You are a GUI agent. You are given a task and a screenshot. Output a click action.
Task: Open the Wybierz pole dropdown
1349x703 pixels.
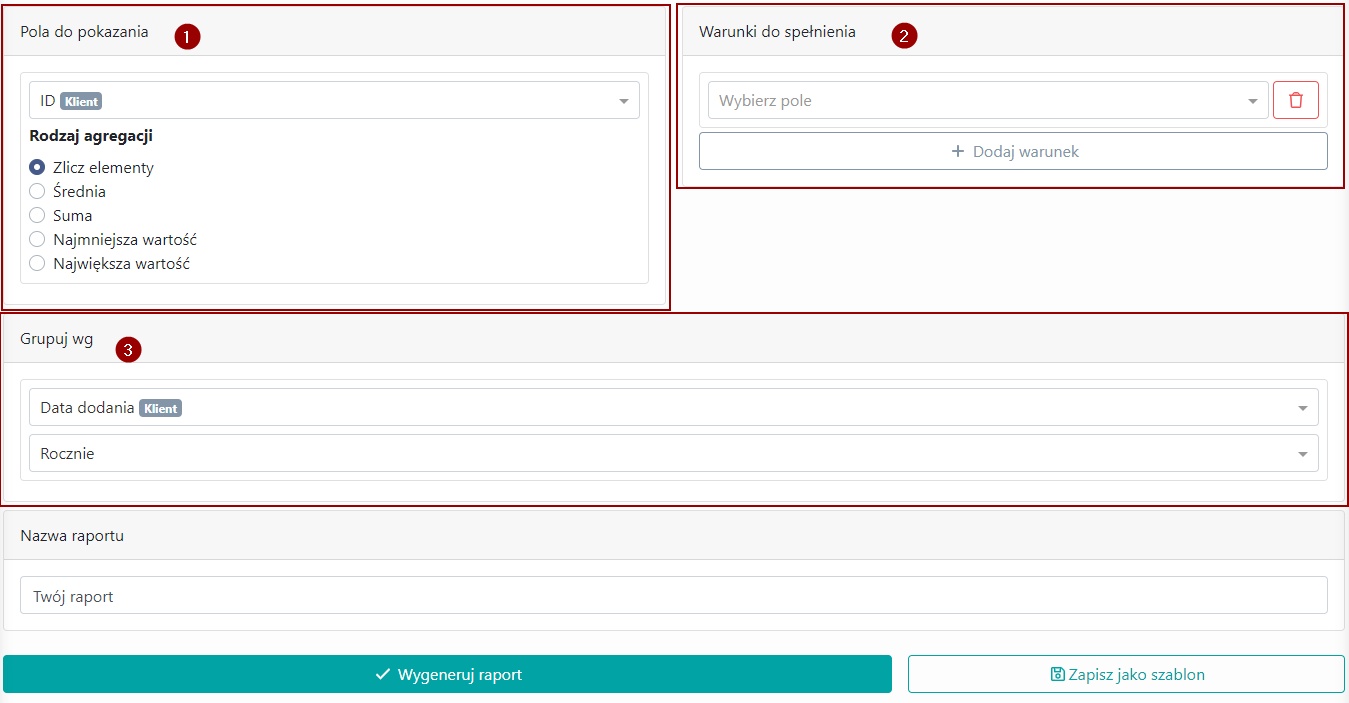988,100
